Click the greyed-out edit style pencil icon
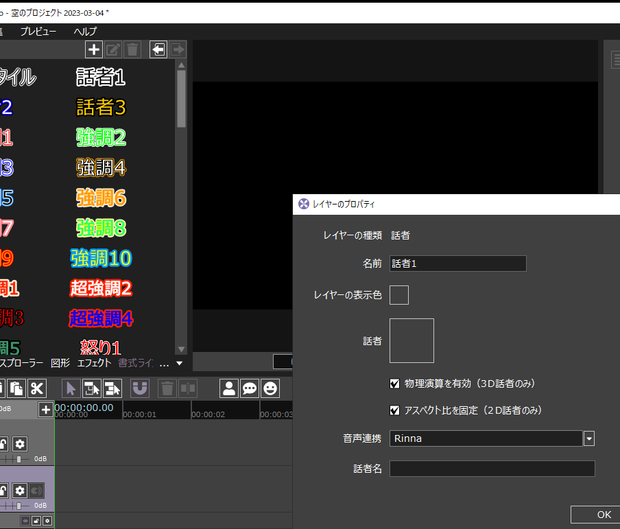The width and height of the screenshot is (620, 529). click(113, 49)
